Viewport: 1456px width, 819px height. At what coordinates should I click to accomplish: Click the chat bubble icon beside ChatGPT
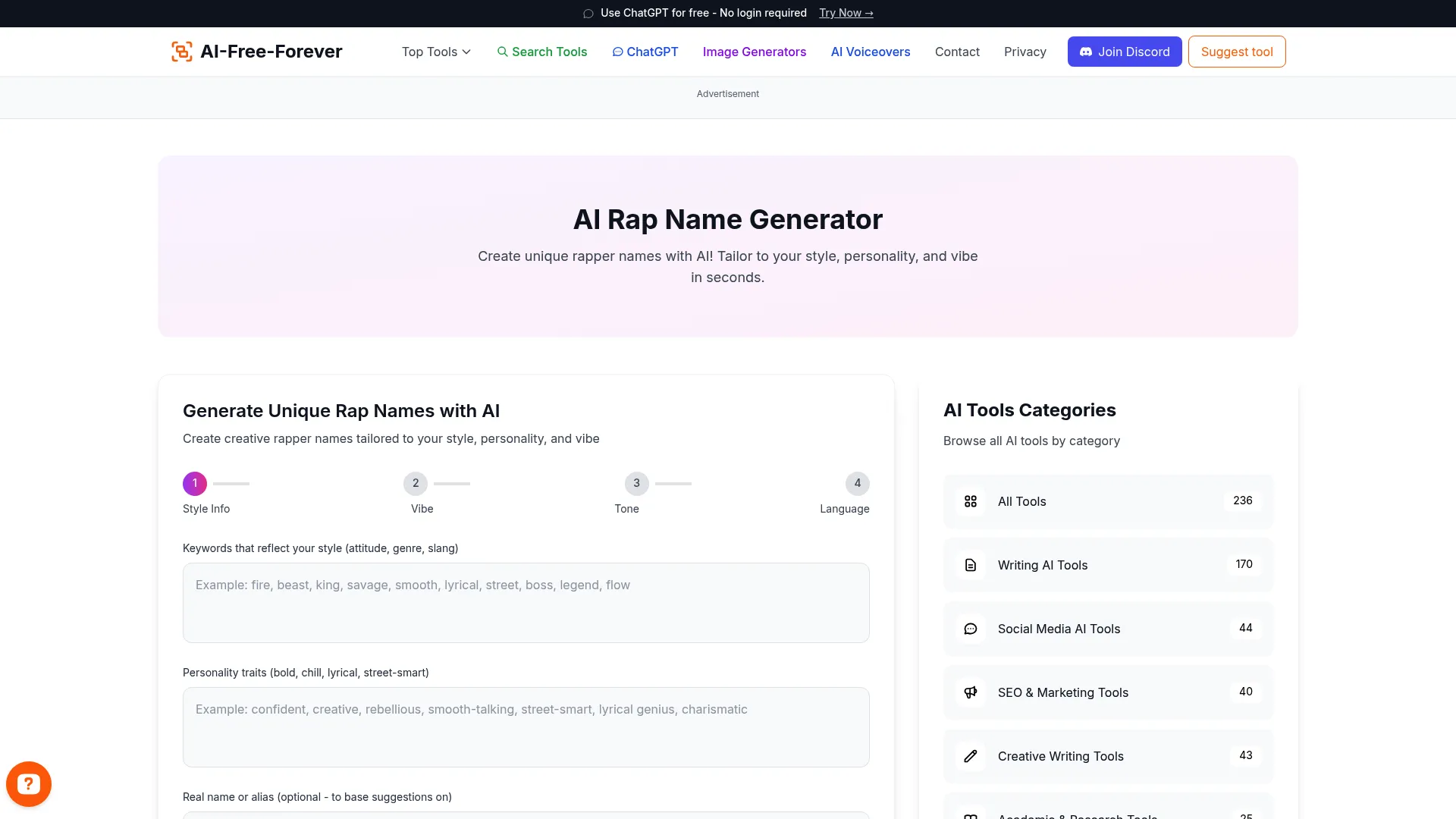[x=618, y=52]
